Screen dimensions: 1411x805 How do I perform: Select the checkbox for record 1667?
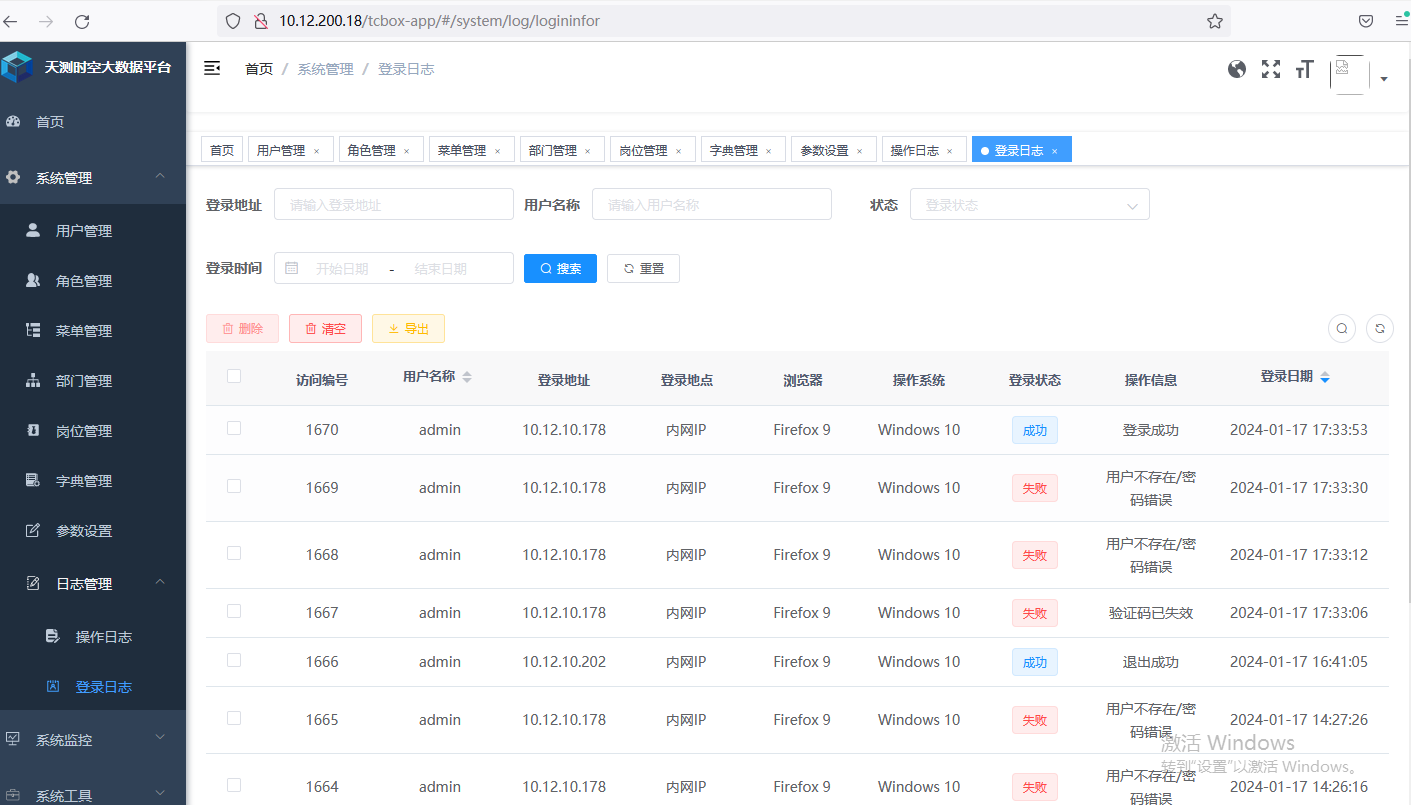click(234, 611)
